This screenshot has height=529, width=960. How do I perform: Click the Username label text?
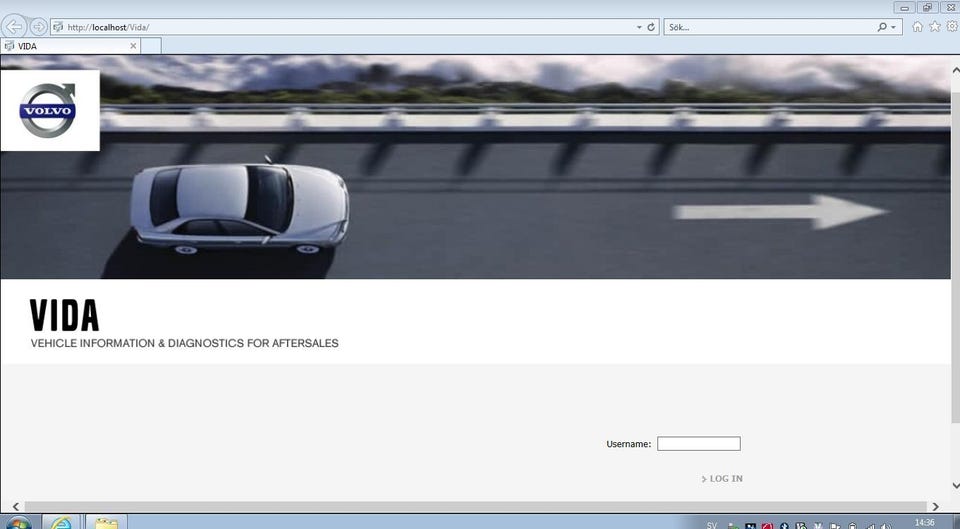click(x=629, y=444)
